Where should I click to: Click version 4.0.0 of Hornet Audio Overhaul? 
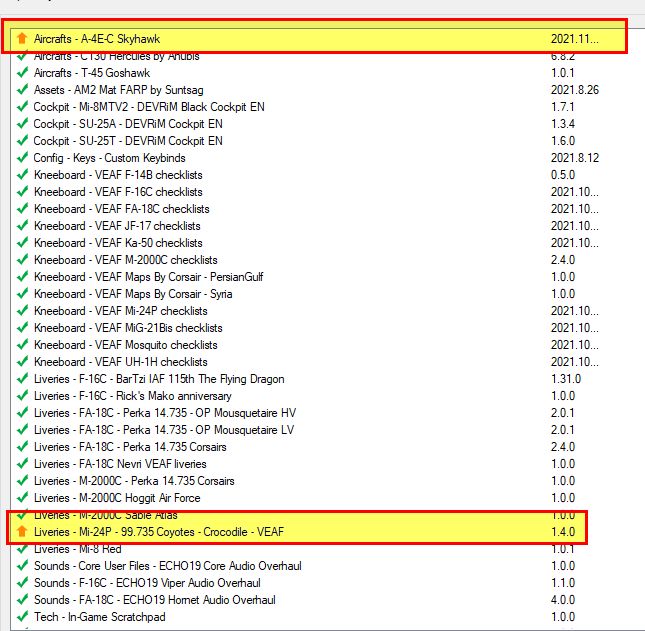point(565,600)
